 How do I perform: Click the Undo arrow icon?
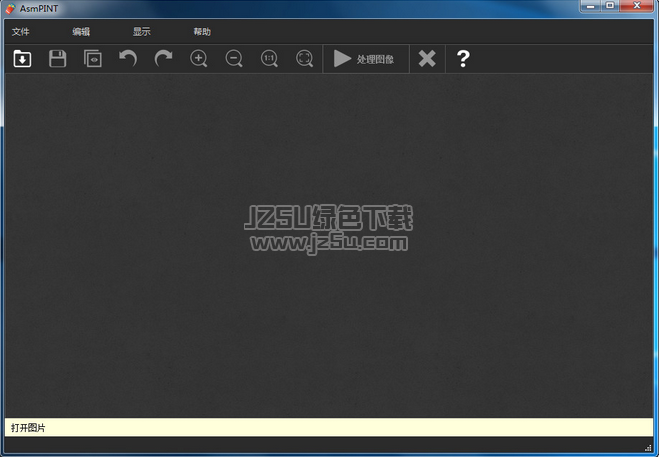[x=128, y=58]
